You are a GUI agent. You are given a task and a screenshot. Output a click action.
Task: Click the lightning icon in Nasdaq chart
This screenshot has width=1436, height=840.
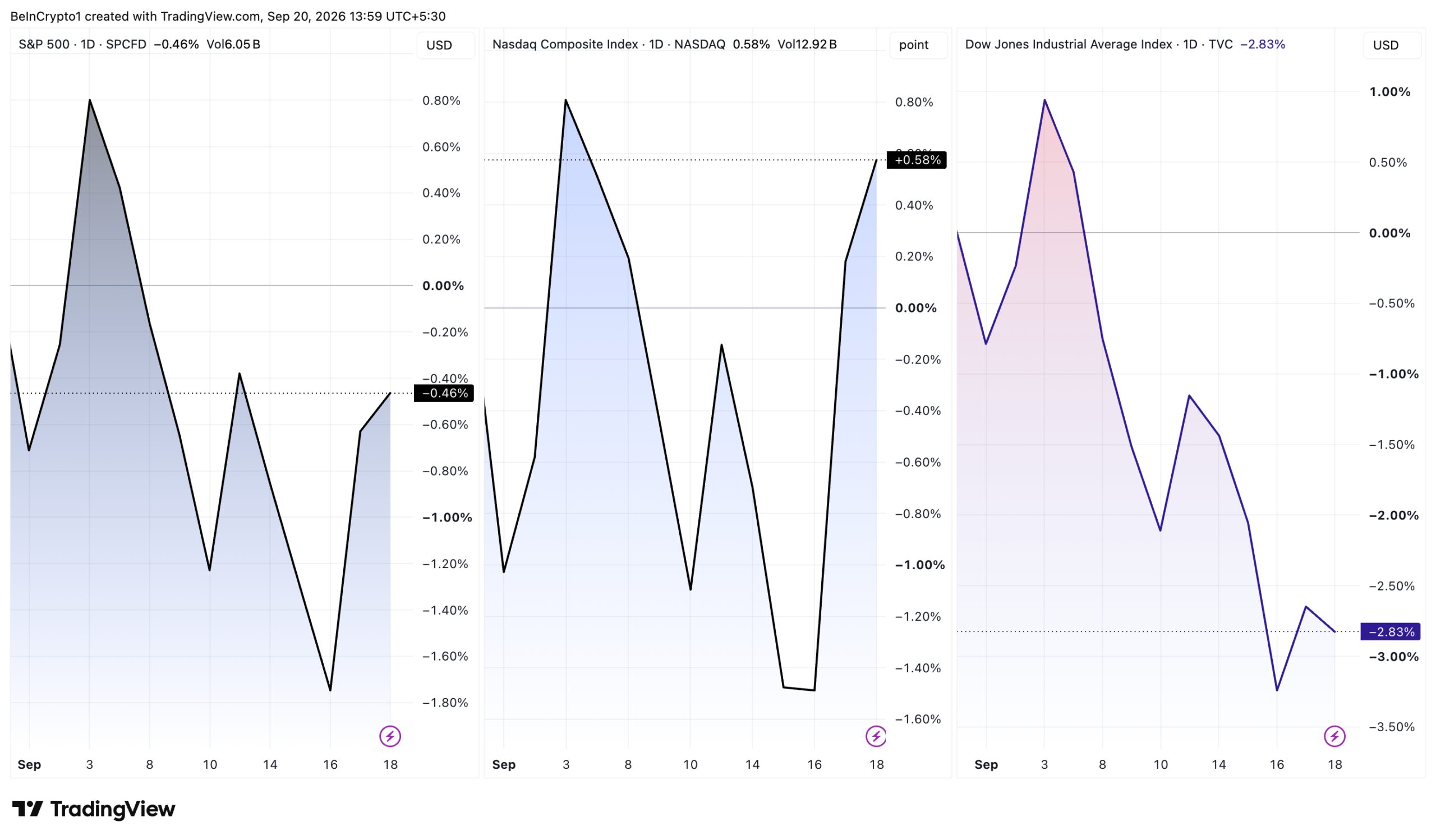click(x=876, y=736)
